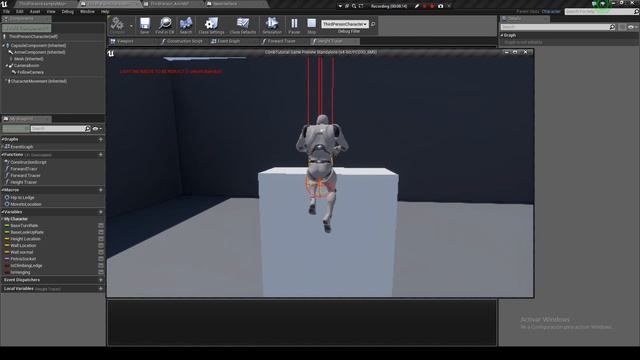Image resolution: width=640 pixels, height=360 pixels.
Task: Open the File menu
Action: (x=7, y=11)
